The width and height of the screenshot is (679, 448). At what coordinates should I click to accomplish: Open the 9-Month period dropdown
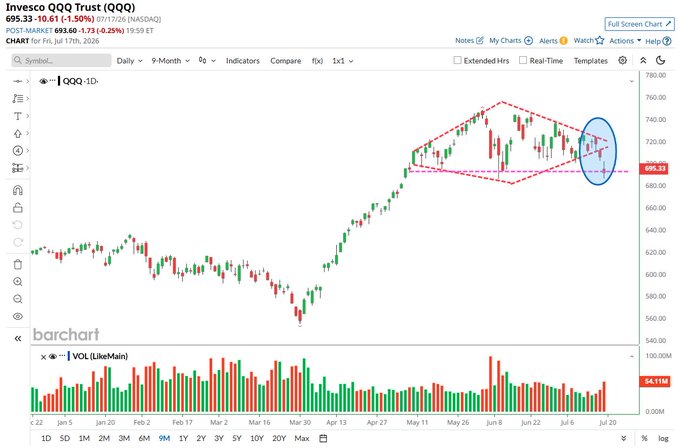point(171,61)
